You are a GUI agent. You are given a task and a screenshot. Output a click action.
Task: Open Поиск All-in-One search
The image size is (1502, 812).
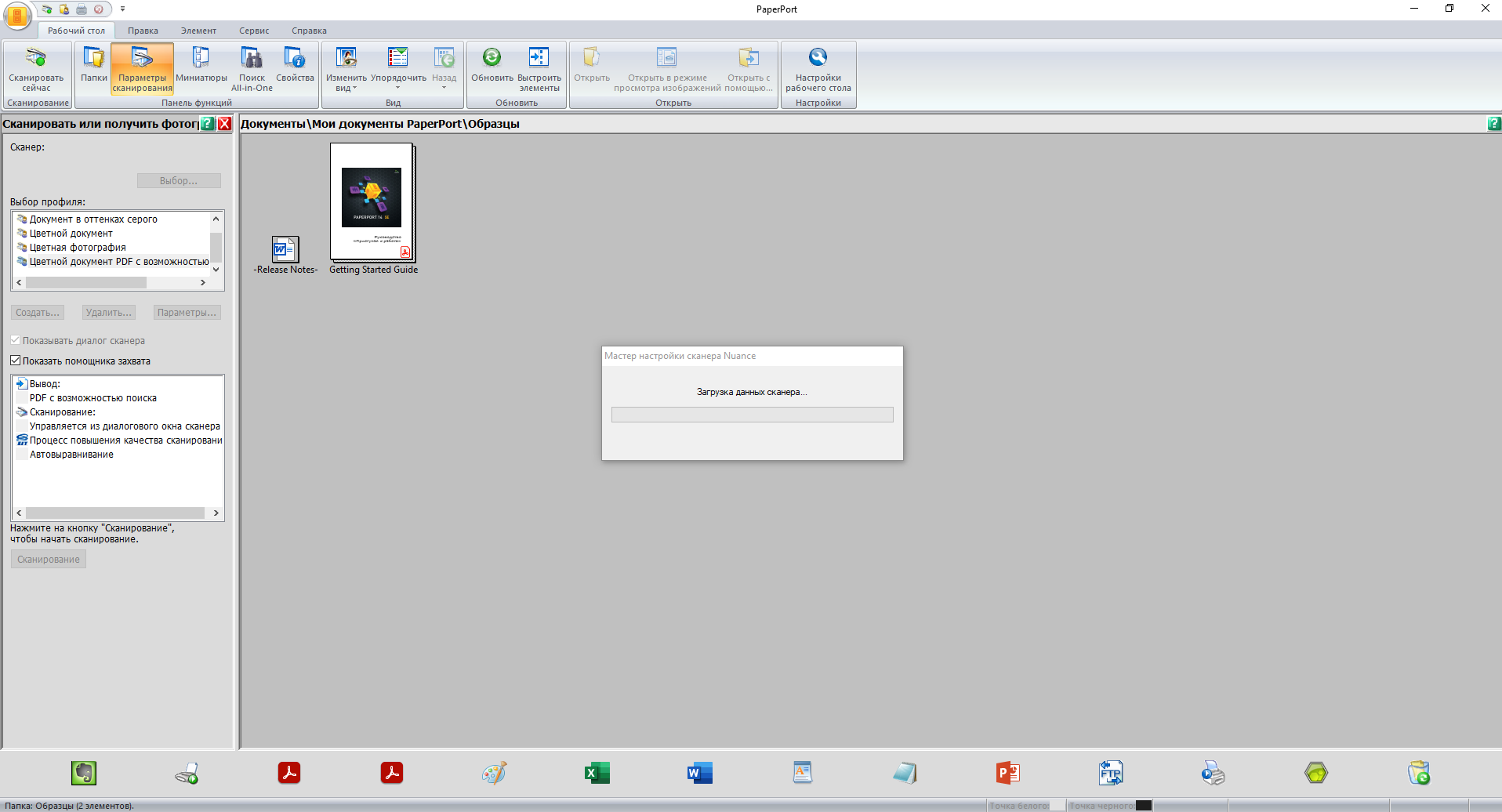252,69
